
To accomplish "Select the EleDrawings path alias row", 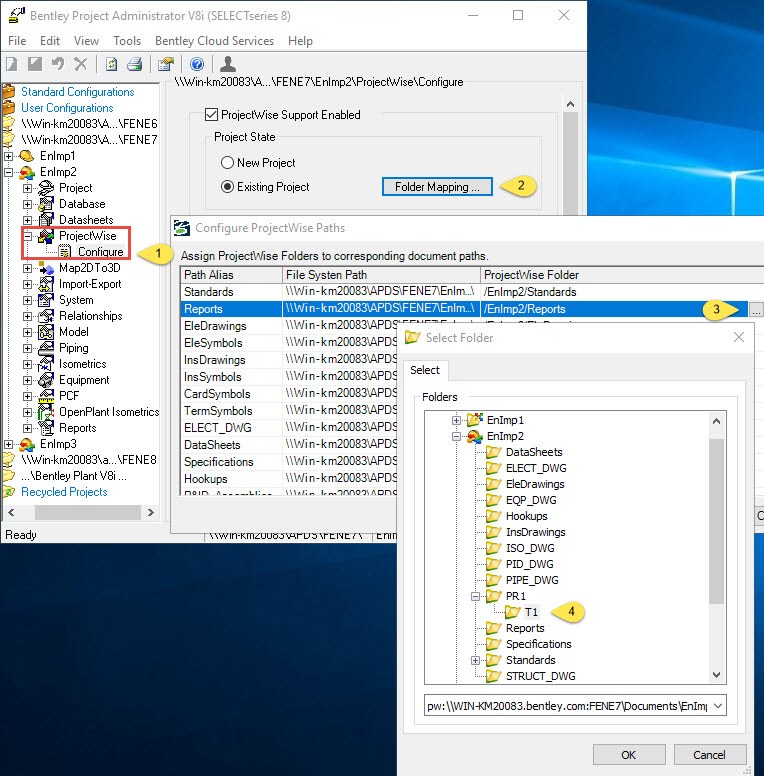I will [215, 326].
